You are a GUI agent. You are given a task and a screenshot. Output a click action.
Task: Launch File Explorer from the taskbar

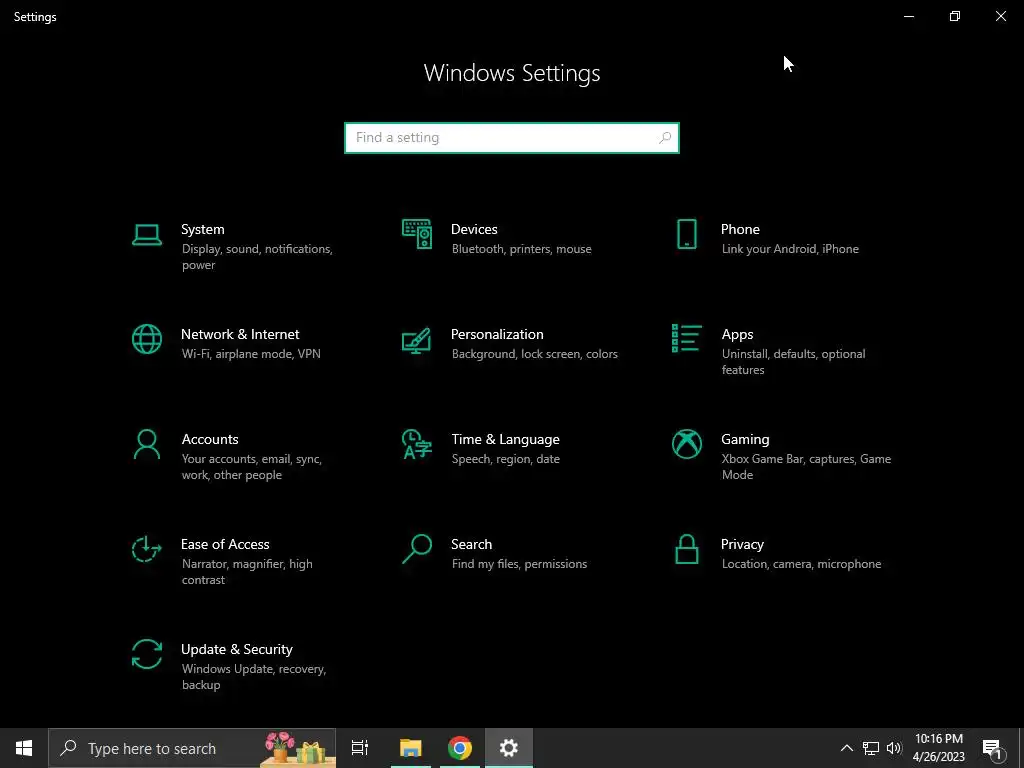click(411, 748)
